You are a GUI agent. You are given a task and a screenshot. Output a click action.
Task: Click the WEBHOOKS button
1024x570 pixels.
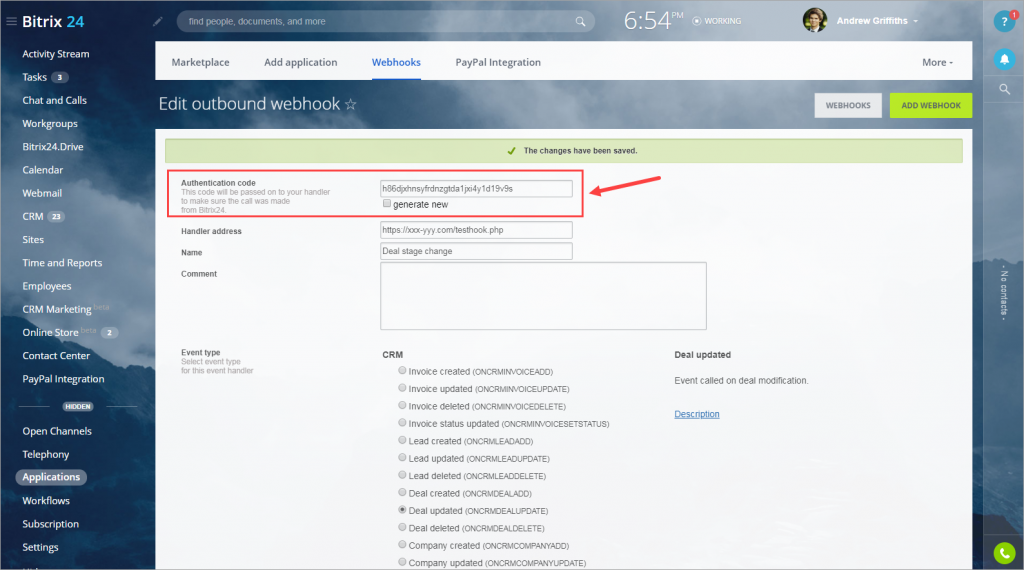coord(848,105)
